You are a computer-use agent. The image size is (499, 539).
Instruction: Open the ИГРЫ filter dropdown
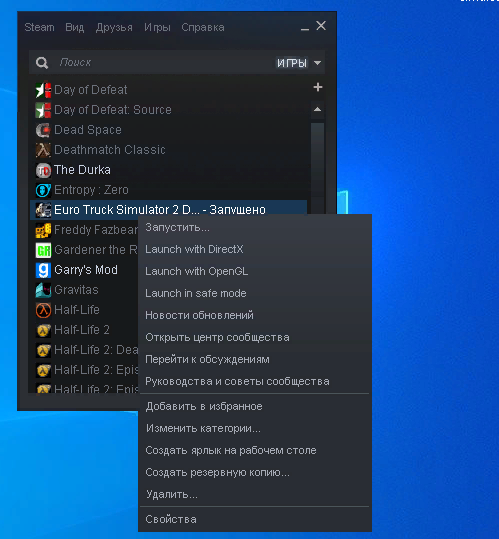coord(299,63)
